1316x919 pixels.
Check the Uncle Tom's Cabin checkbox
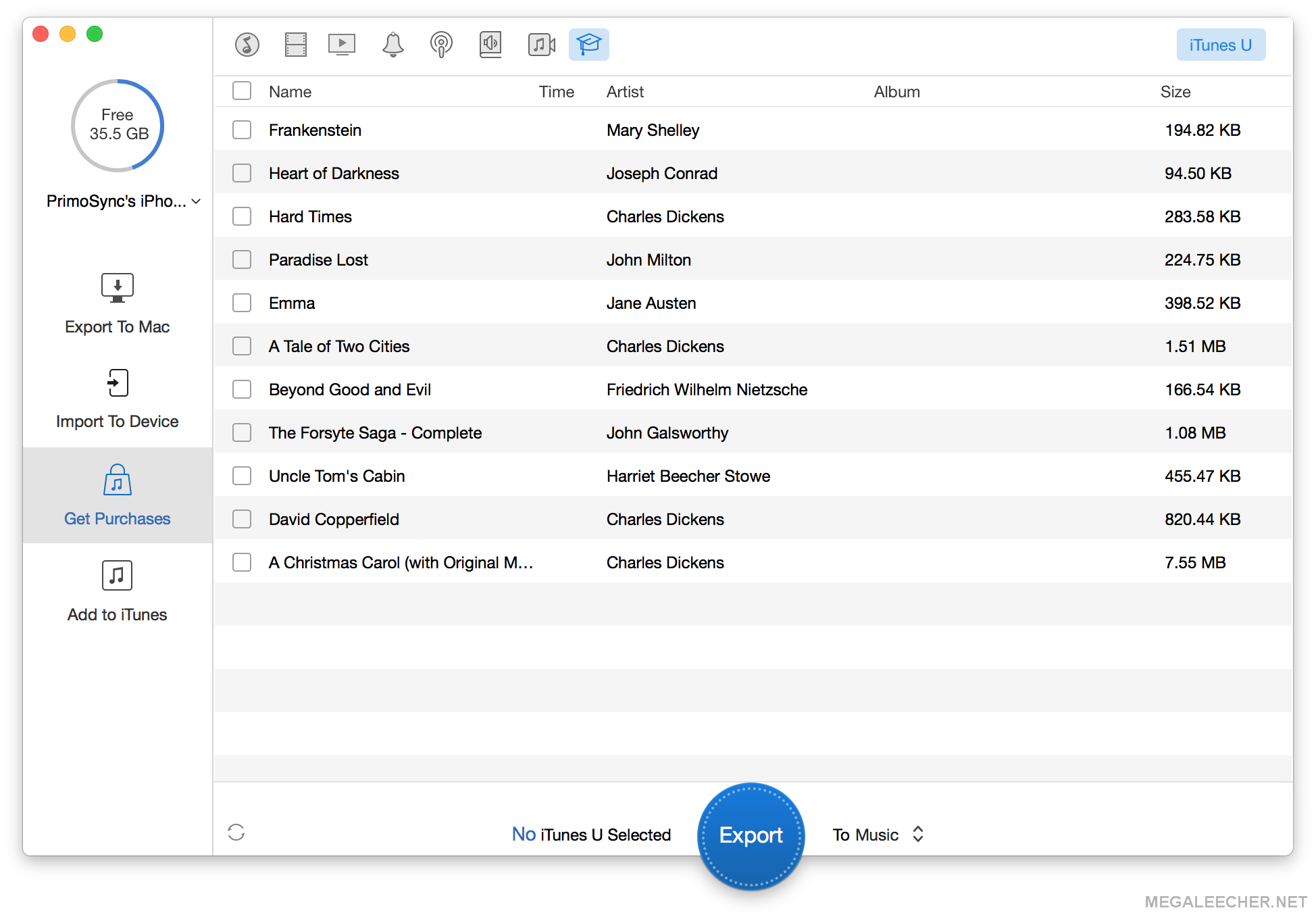pos(242,476)
